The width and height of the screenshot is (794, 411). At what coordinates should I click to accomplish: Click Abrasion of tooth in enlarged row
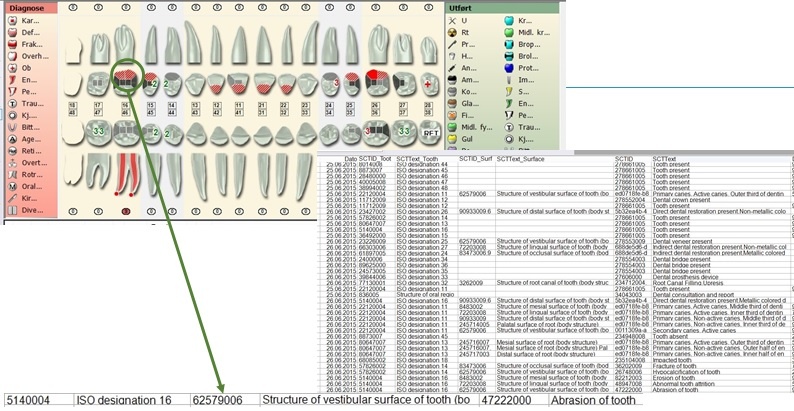pos(592,400)
